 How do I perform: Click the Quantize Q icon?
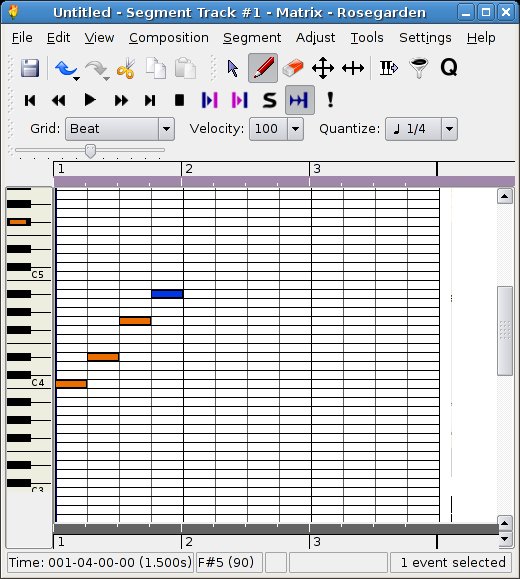449,68
